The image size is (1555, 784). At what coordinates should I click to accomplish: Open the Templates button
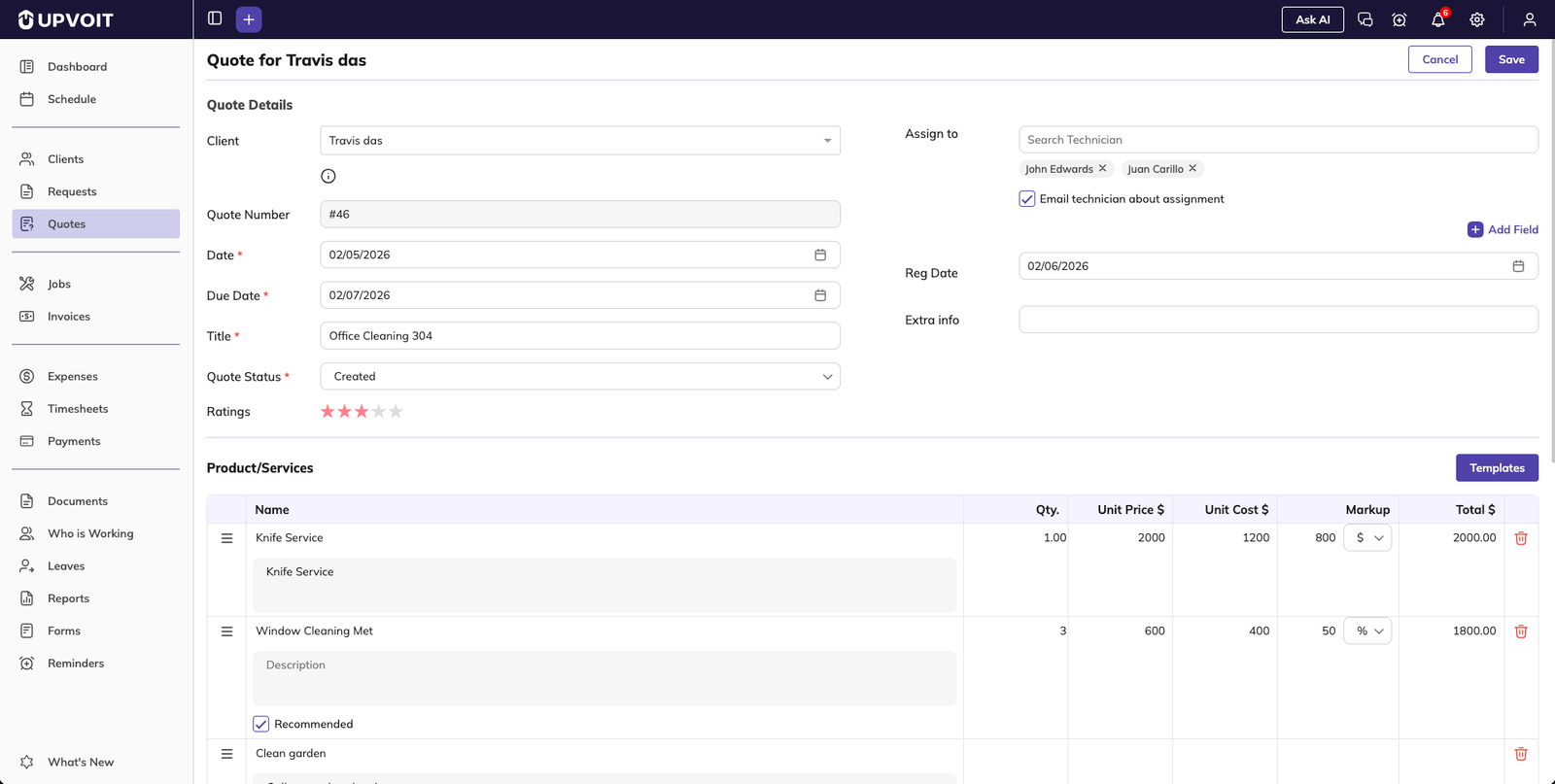tap(1496, 468)
